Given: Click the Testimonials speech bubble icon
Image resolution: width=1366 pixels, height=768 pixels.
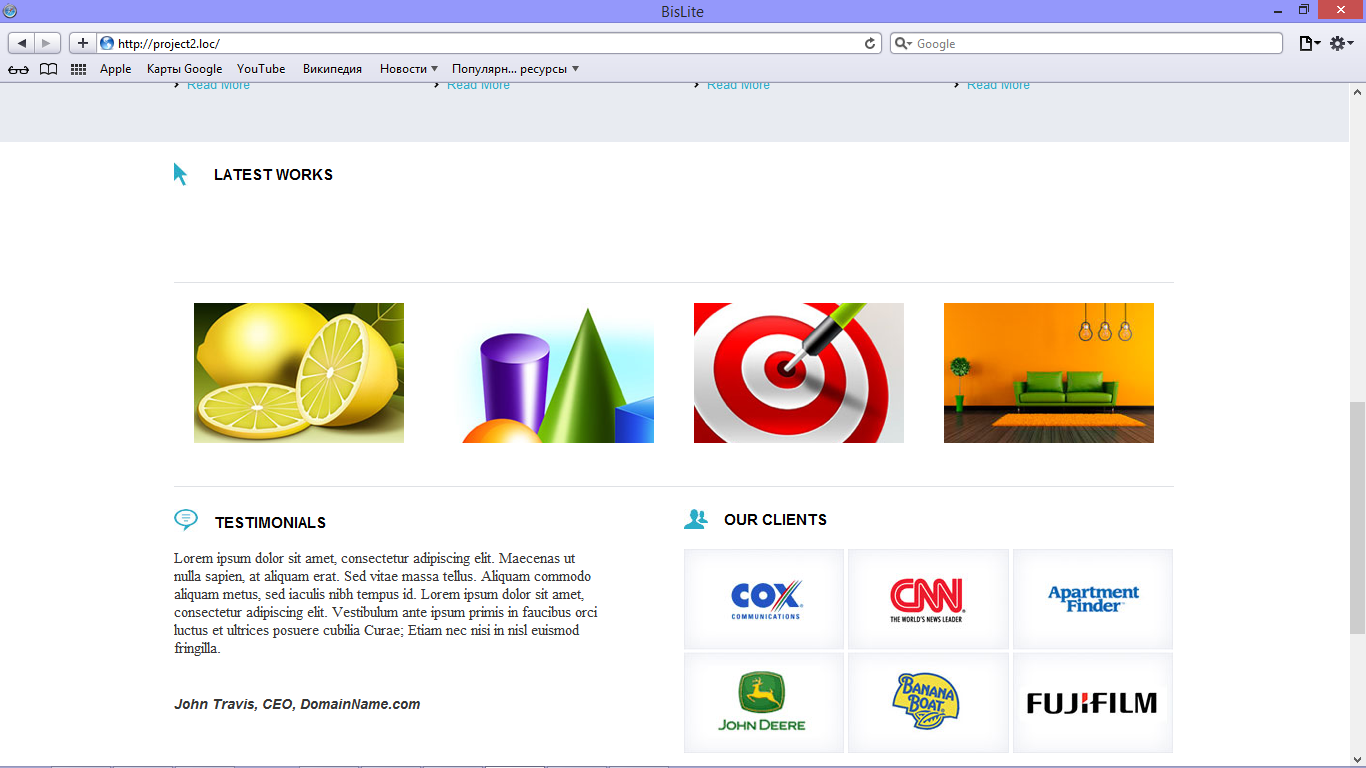Looking at the screenshot, I should [185, 519].
